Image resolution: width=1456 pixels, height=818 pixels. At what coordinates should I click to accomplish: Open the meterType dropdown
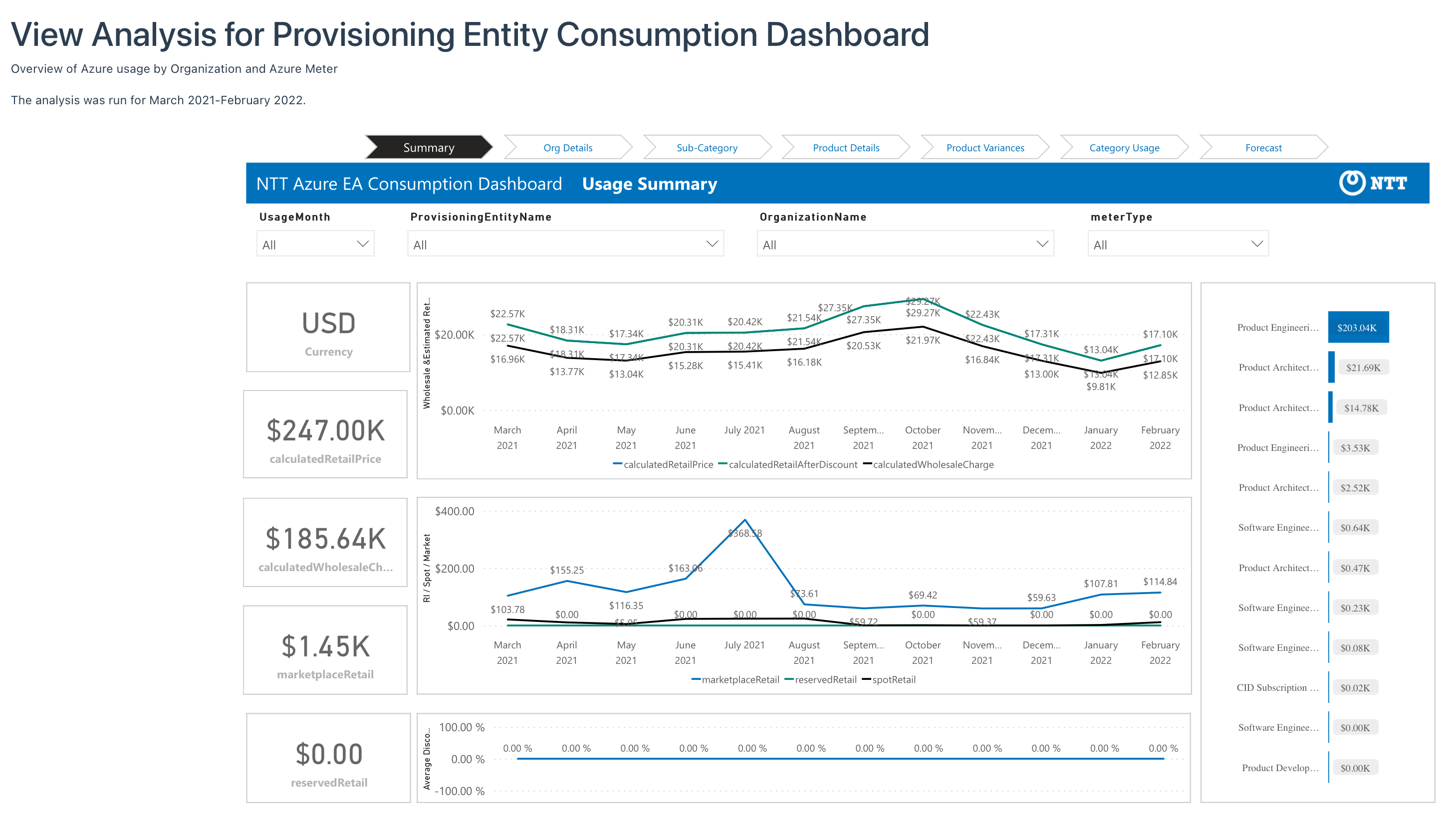[1178, 244]
